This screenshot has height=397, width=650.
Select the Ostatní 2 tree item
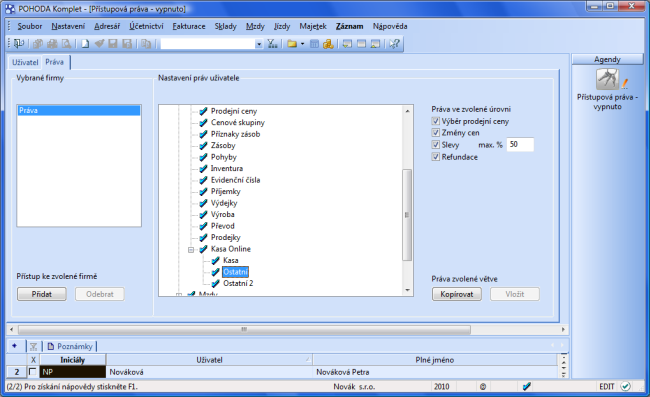pyautogui.click(x=238, y=283)
